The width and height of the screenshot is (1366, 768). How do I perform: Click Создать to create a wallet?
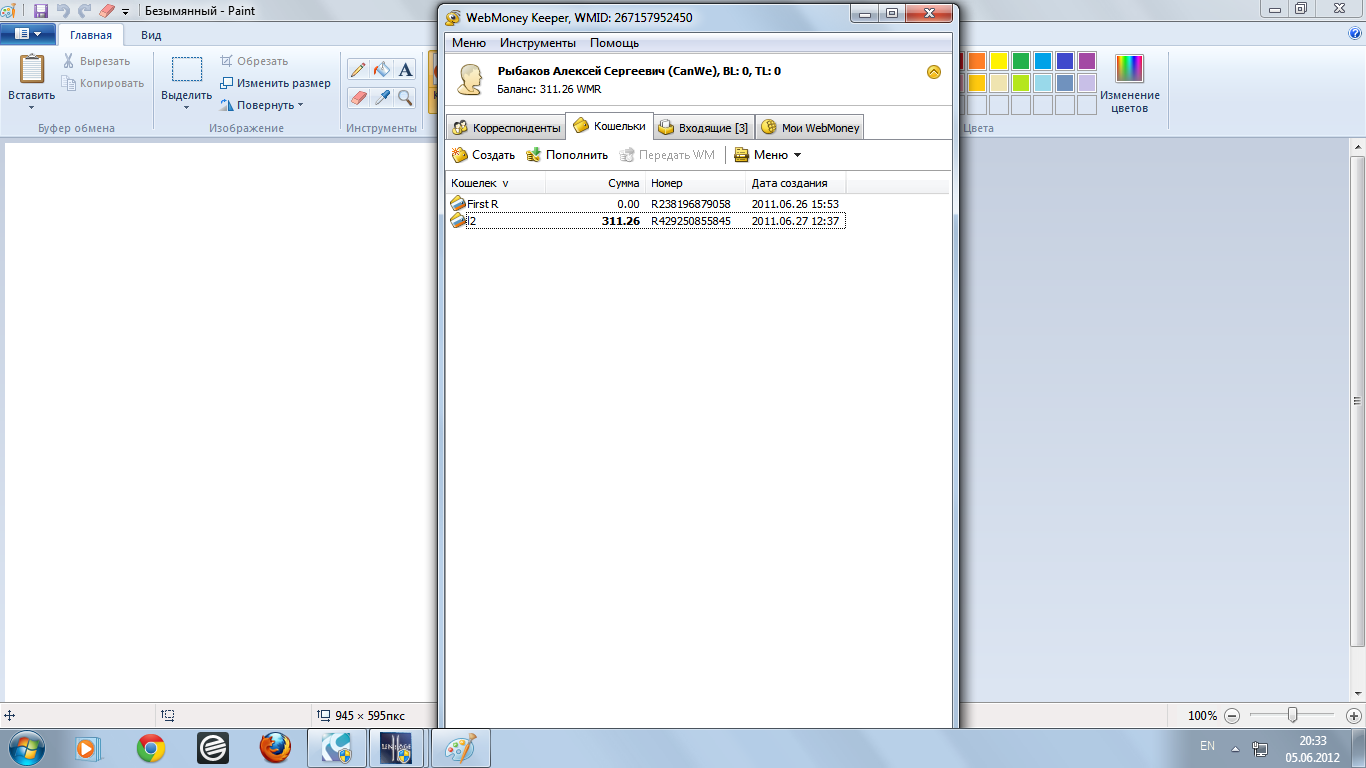(x=484, y=155)
